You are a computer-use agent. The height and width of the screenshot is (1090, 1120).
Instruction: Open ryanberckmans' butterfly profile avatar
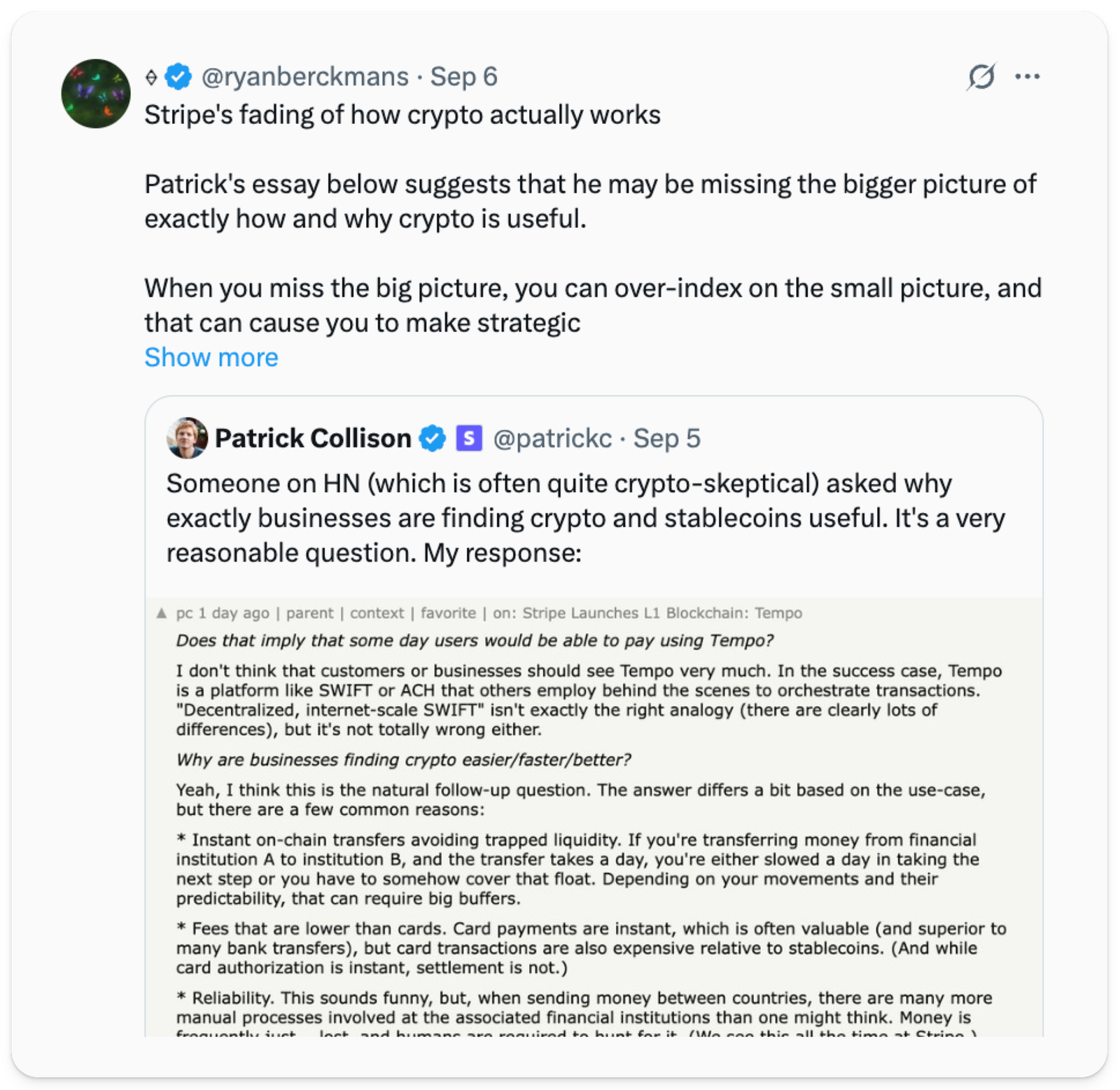coord(96,93)
